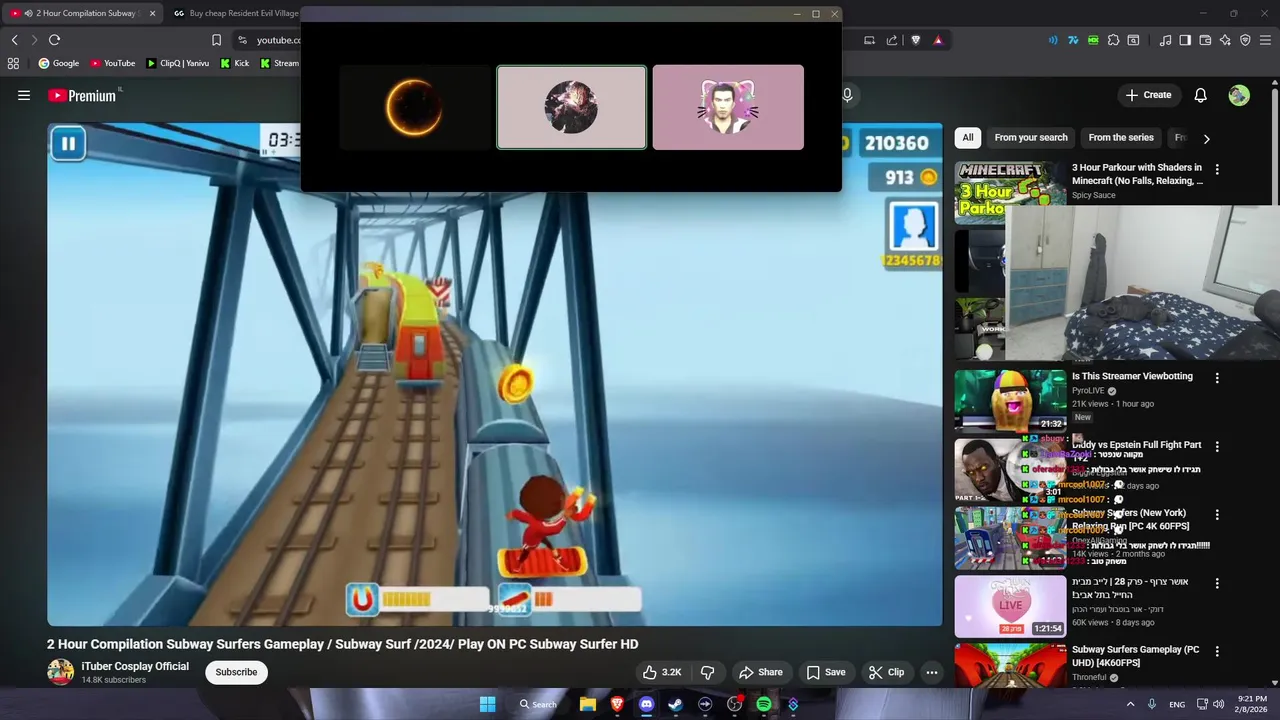Viewport: 1280px width, 720px height.
Task: Open the YouTube guide hamburger menu
Action: point(24,95)
